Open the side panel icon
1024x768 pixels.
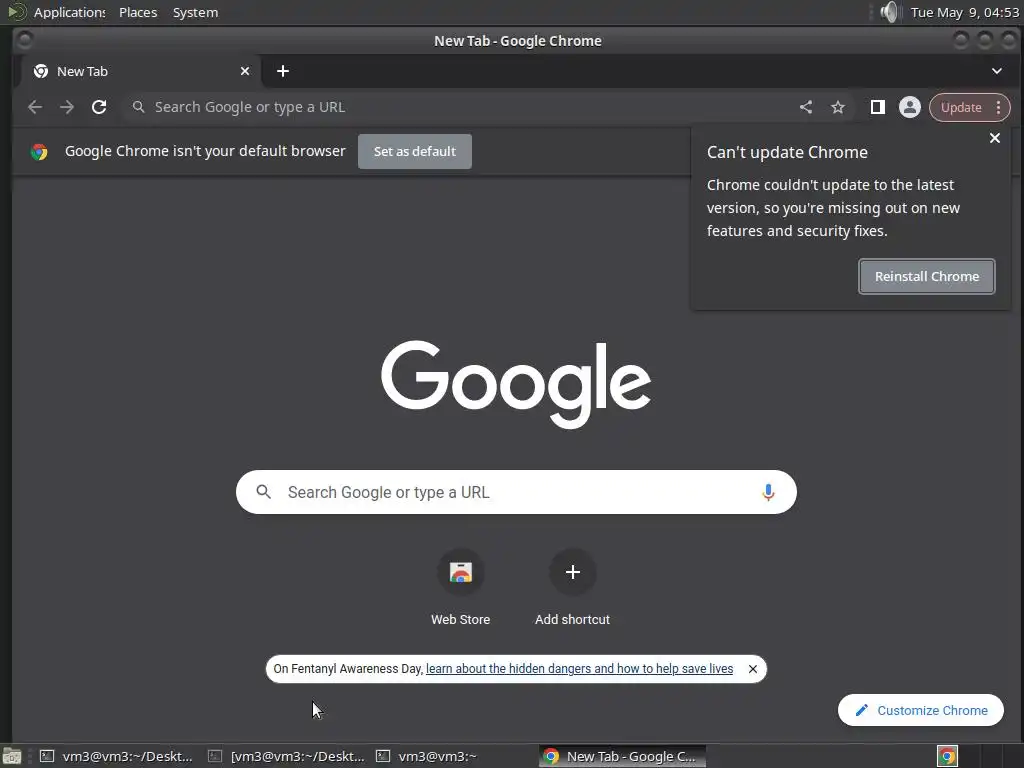(x=878, y=107)
